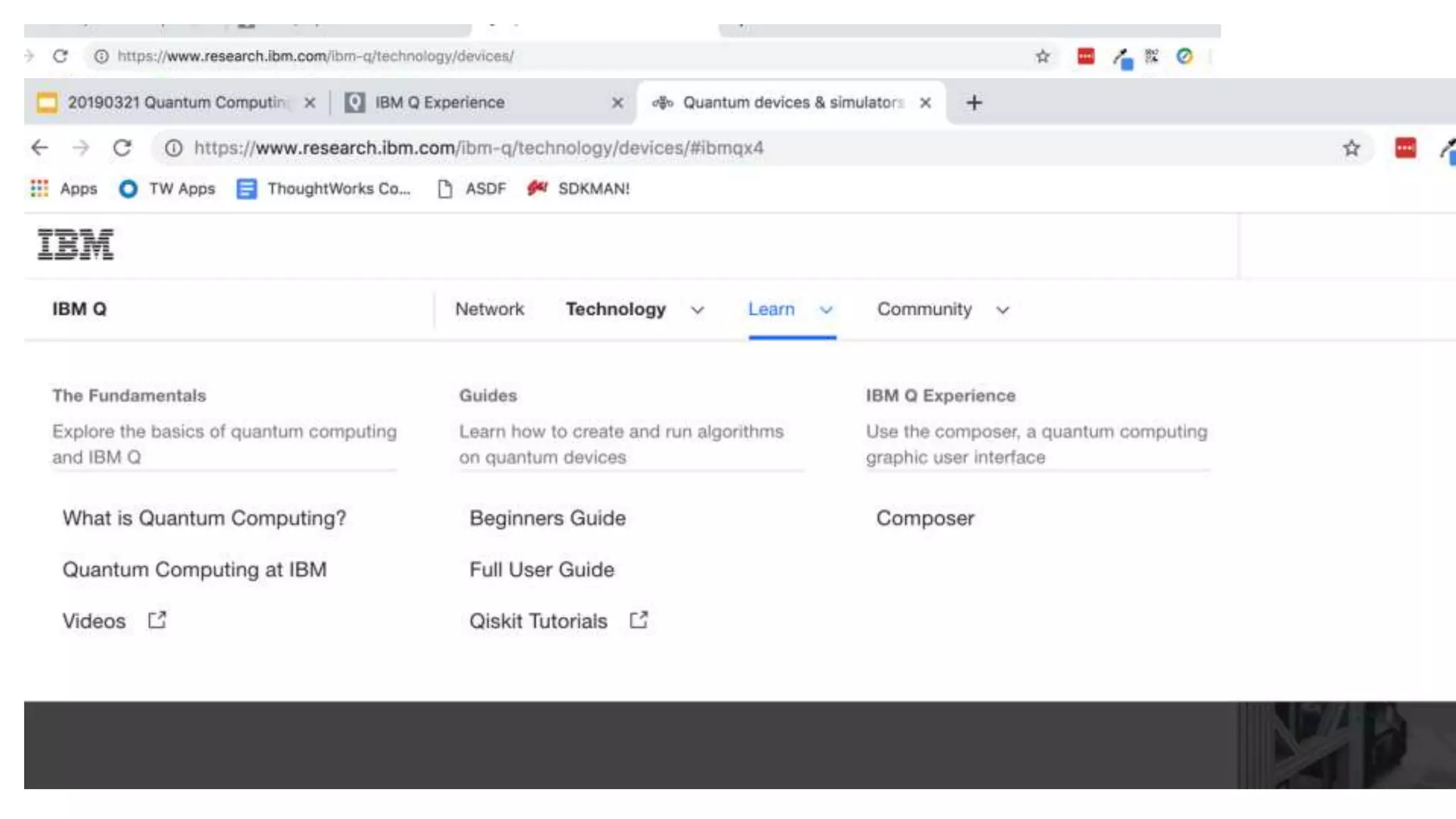Reload the page with refresh icon

[122, 148]
